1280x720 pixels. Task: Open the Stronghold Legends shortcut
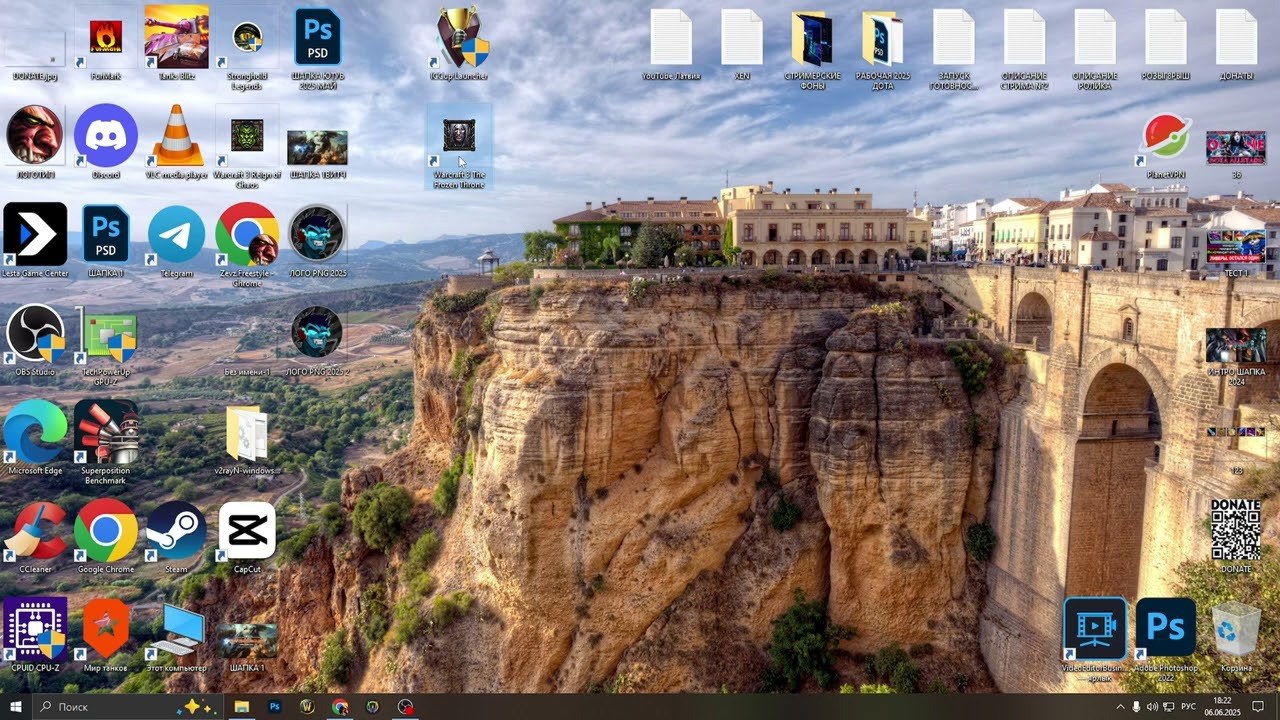tap(247, 50)
